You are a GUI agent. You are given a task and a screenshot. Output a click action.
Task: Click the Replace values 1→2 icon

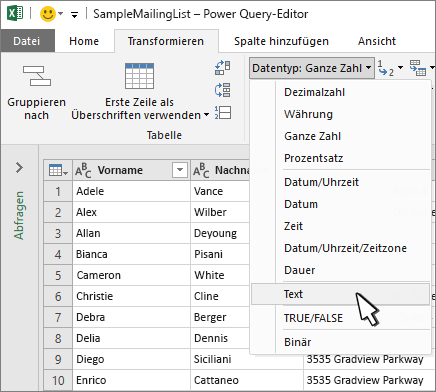pos(386,68)
